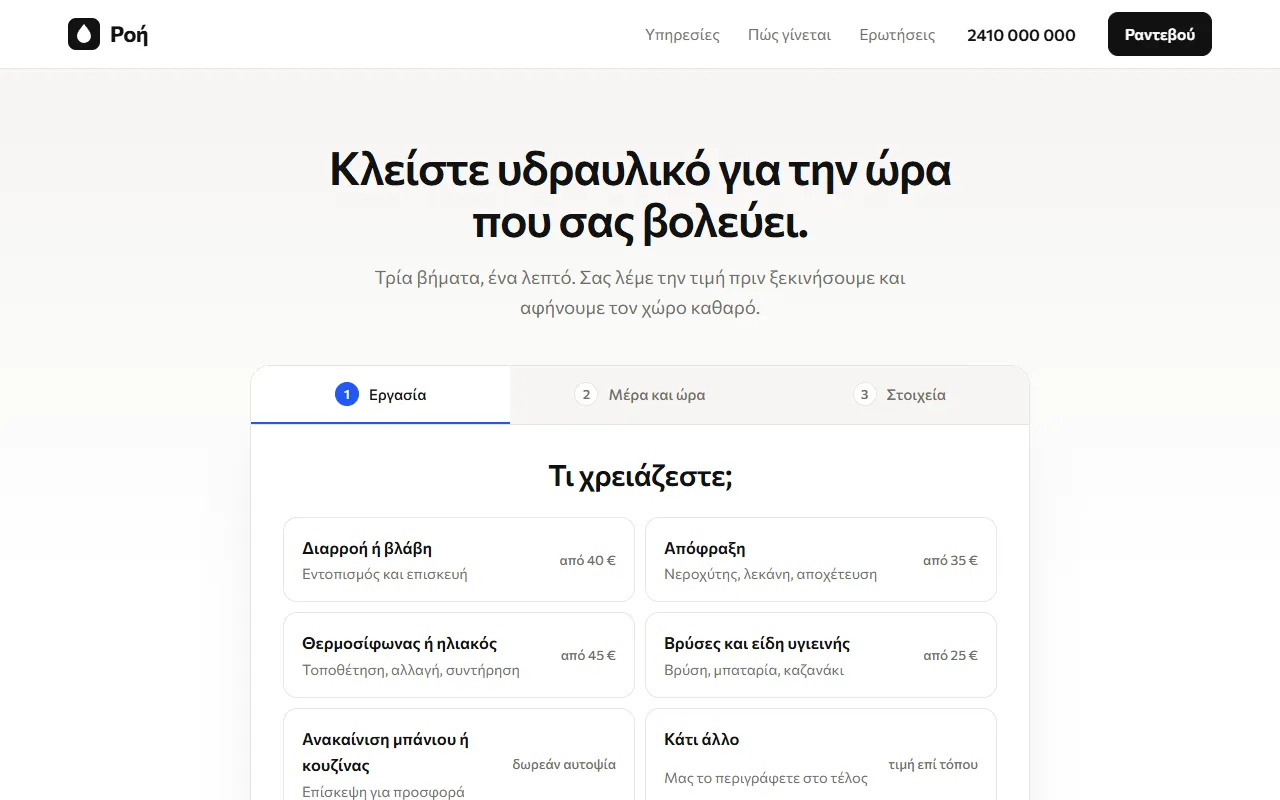
Task: Click the heading Τι χρειάζεστε;
Action: (640, 476)
